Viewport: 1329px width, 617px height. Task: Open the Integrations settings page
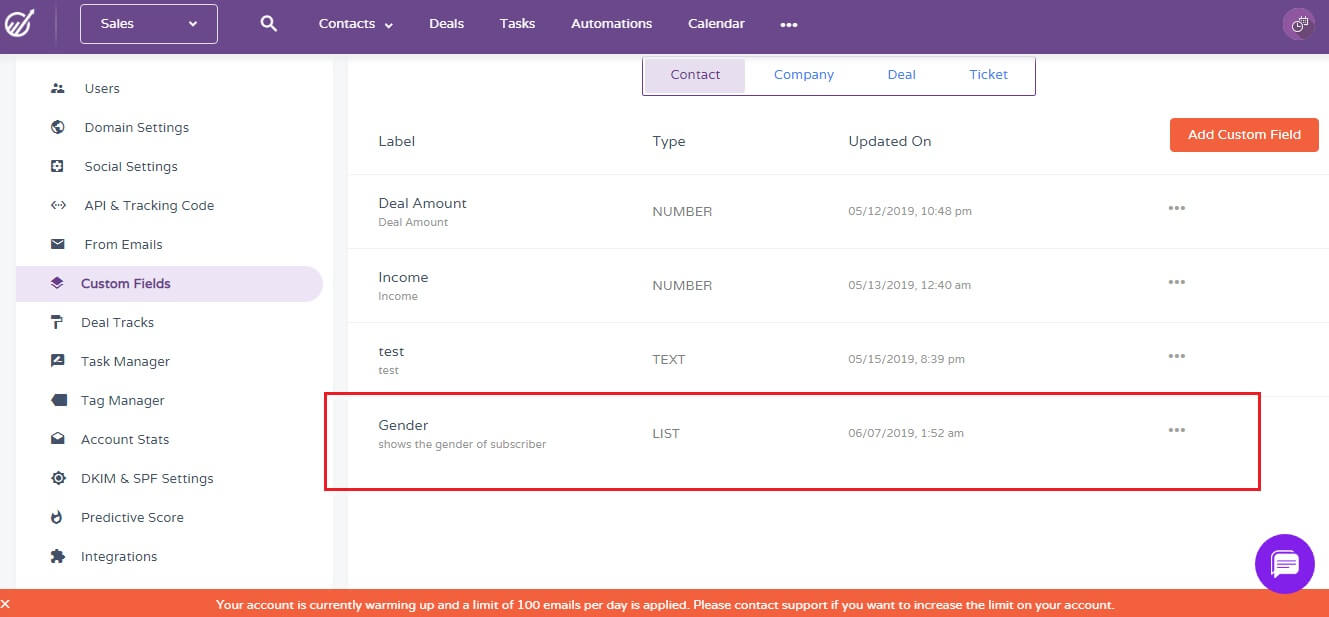(x=118, y=556)
